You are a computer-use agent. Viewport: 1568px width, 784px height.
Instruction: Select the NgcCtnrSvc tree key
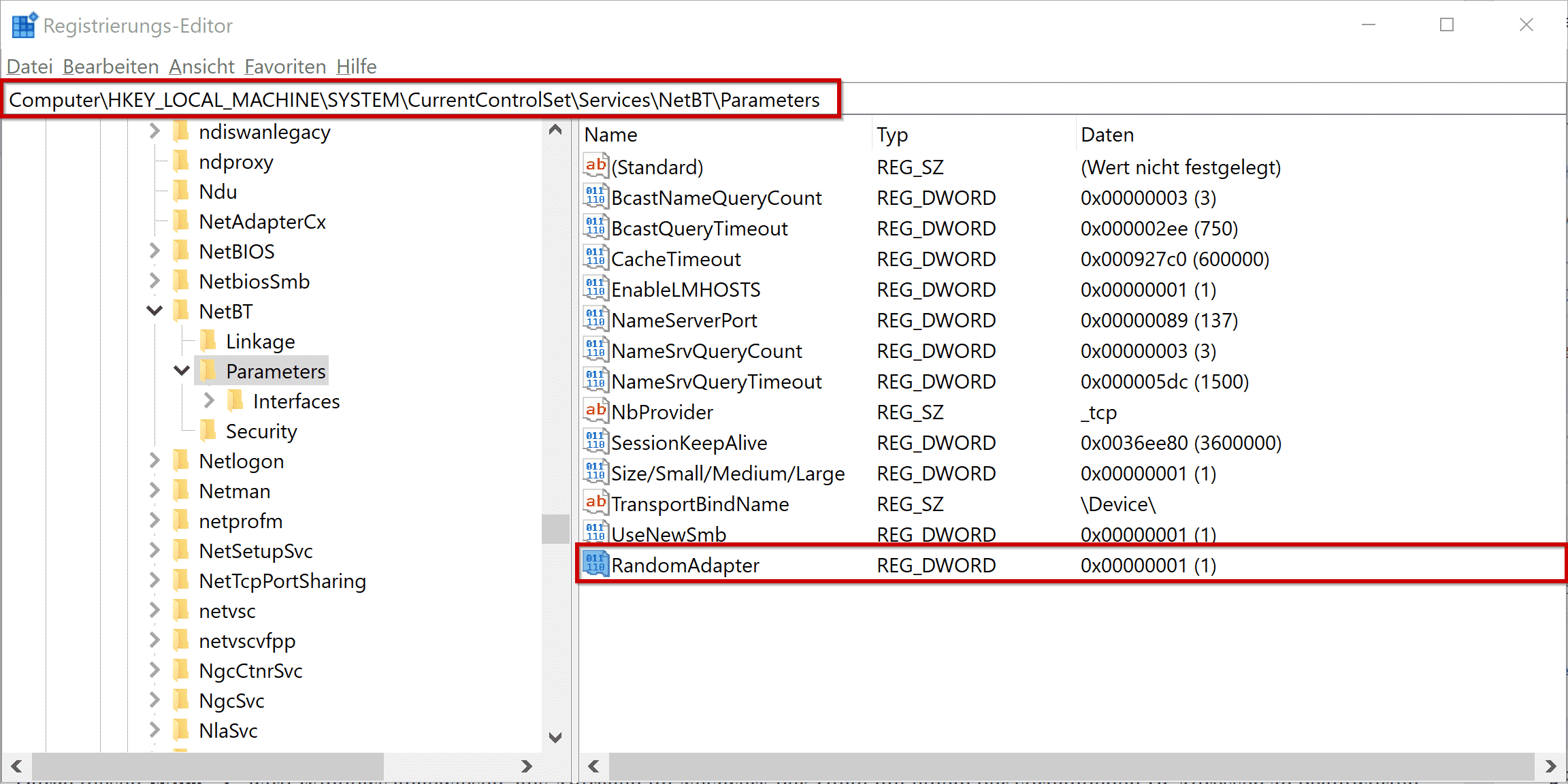(250, 671)
